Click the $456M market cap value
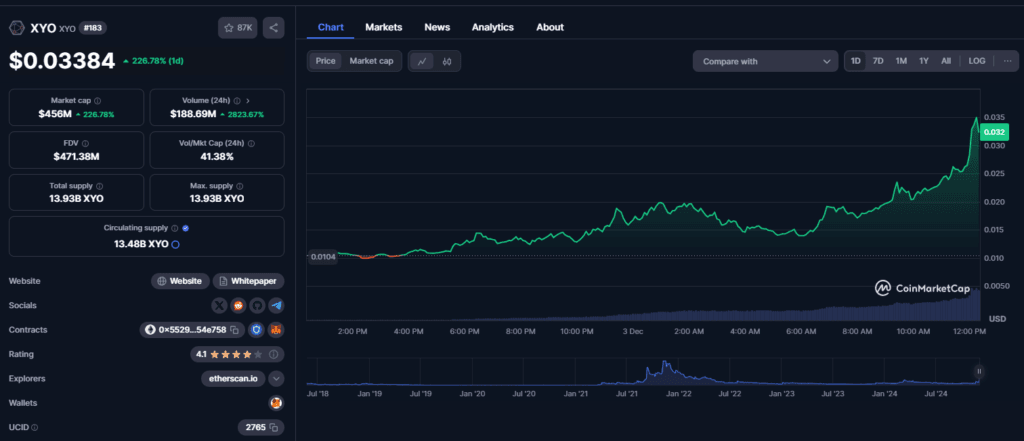 54,114
